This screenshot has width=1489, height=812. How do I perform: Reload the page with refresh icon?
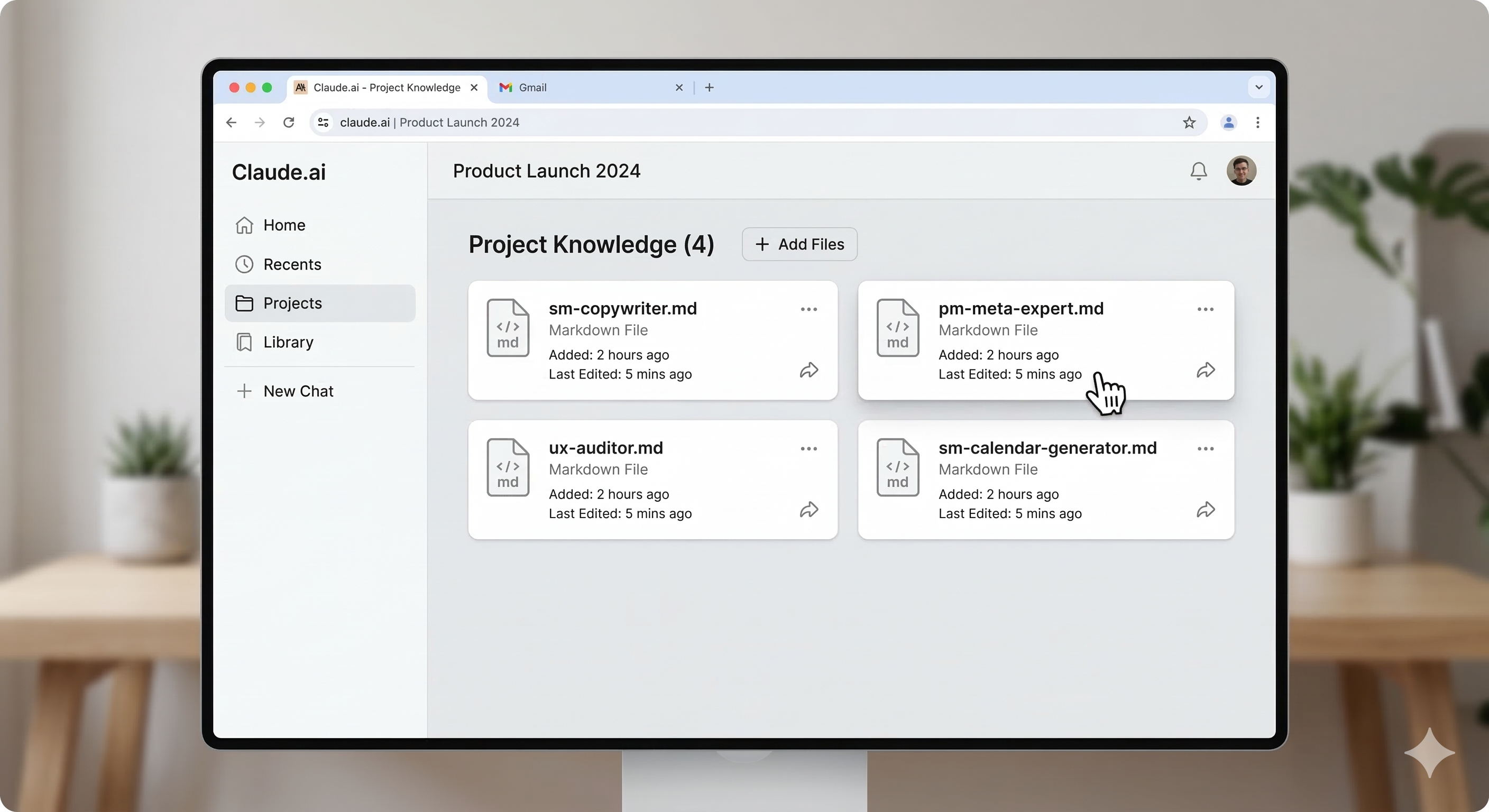pyautogui.click(x=289, y=123)
